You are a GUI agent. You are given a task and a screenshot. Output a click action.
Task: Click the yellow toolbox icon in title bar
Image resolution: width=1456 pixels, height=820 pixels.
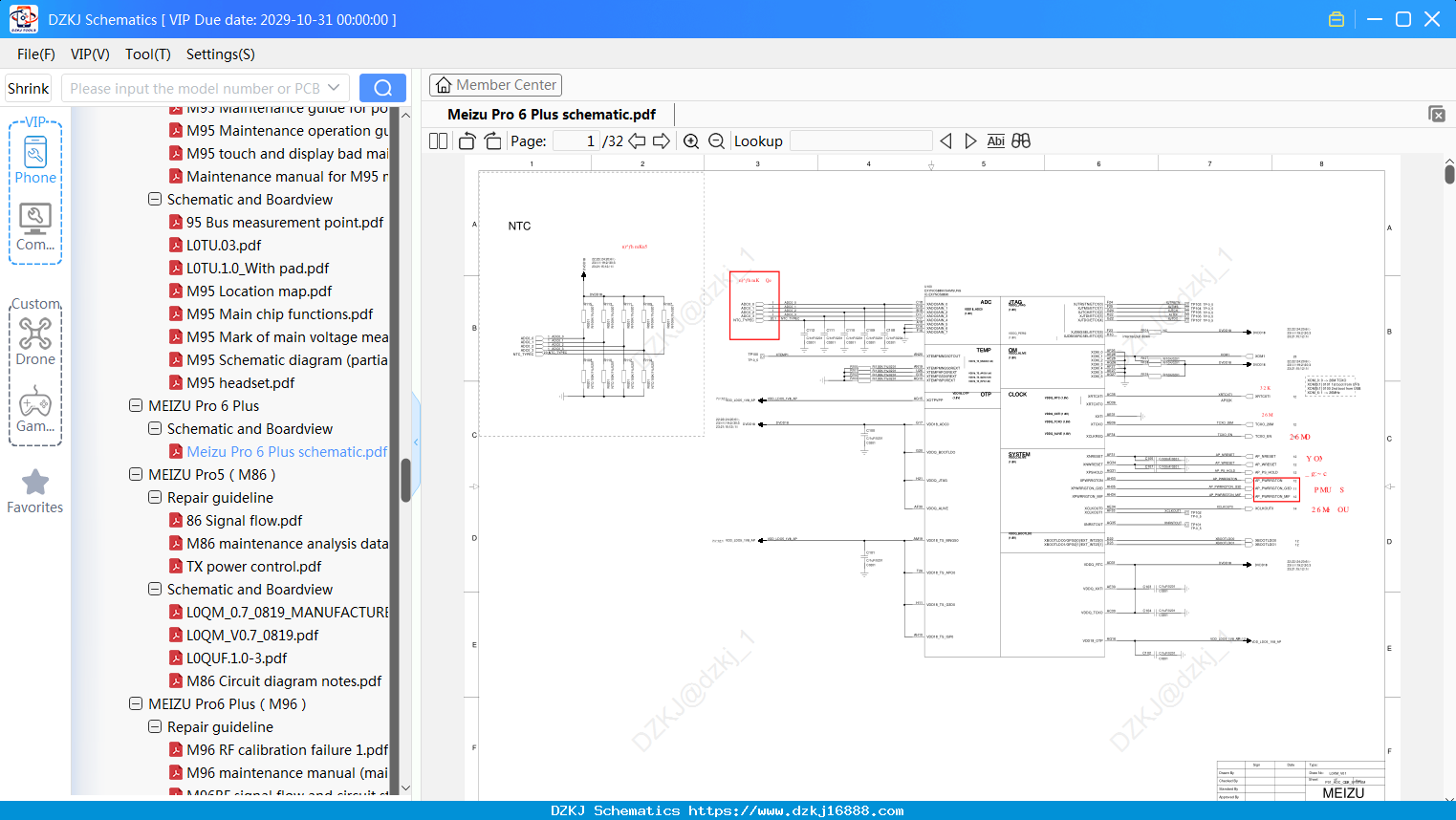pos(1336,19)
